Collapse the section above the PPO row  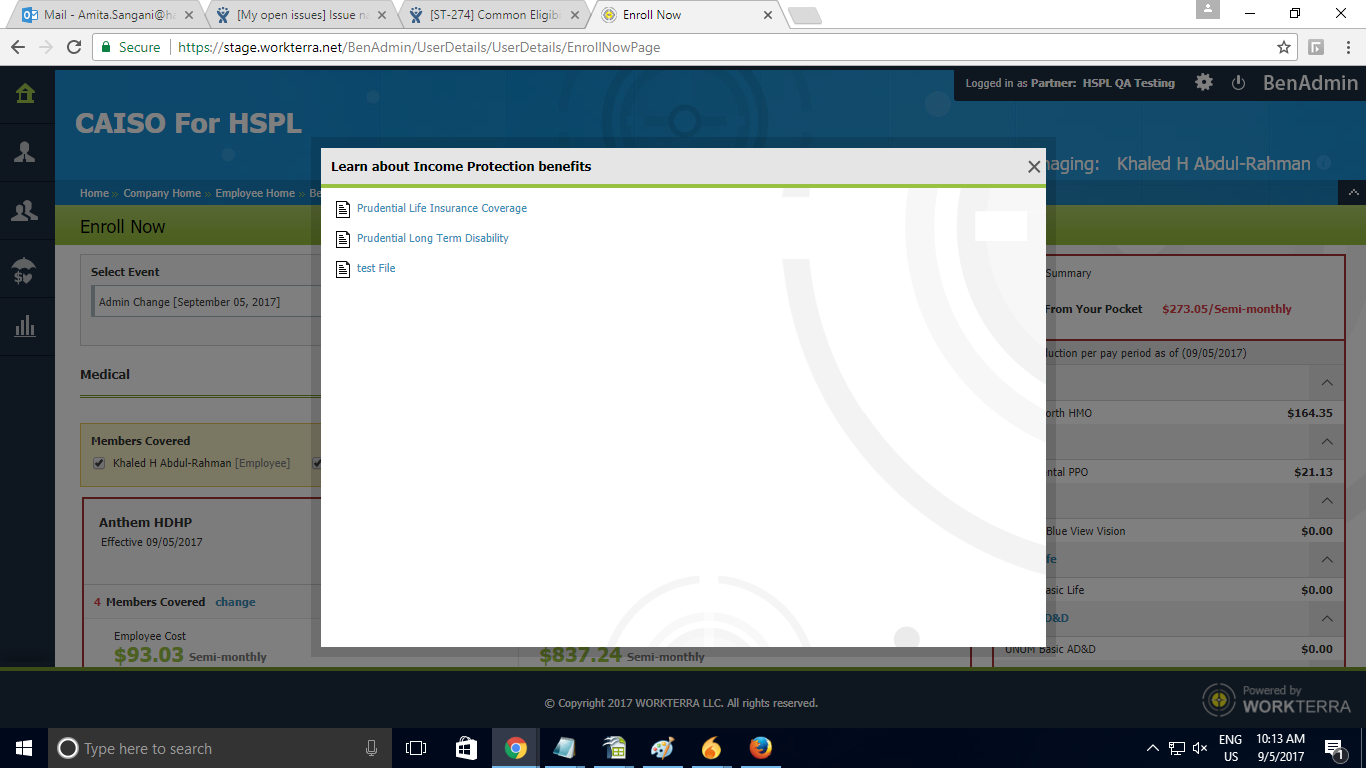pos(1327,441)
